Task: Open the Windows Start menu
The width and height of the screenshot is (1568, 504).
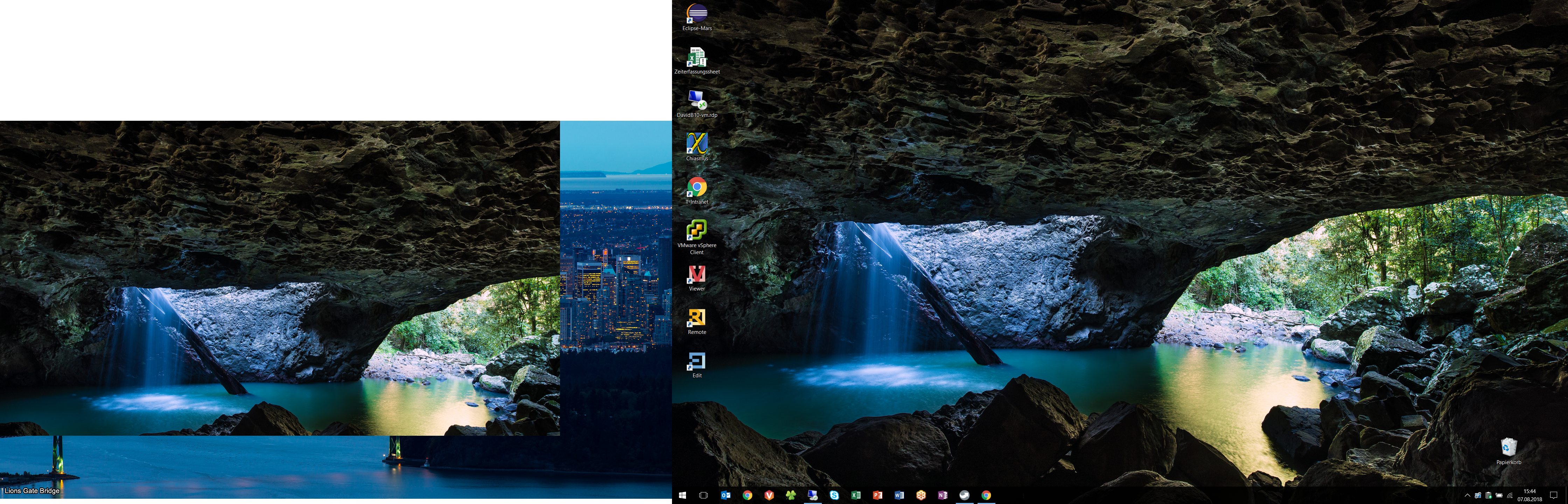Action: [682, 496]
